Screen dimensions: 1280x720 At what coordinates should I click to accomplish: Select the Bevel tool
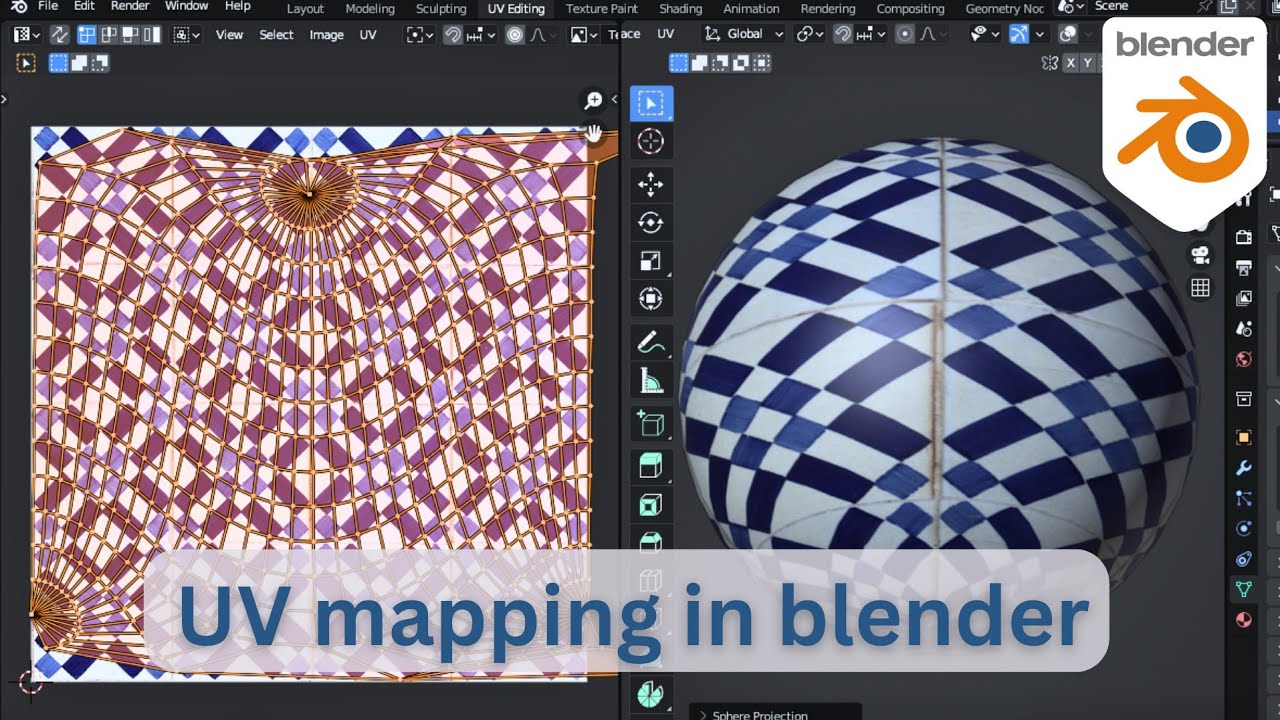point(651,541)
